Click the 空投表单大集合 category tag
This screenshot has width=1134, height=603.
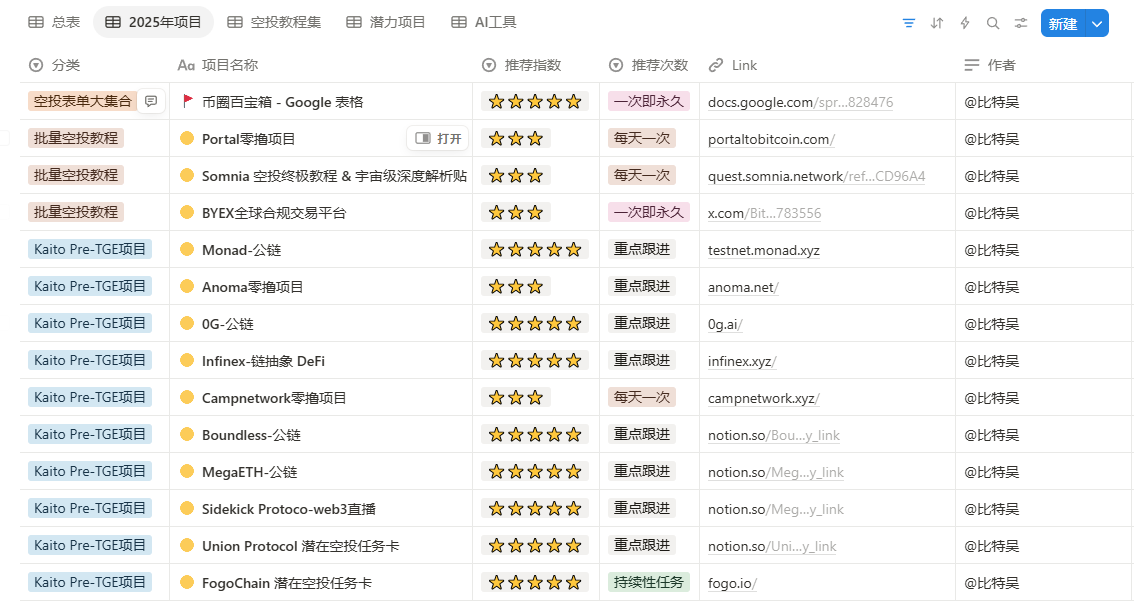point(82,101)
